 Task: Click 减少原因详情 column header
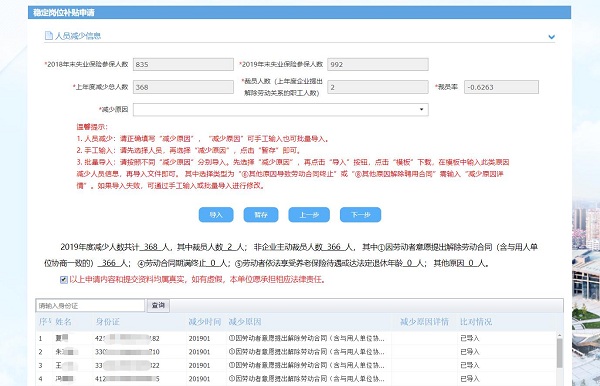424,322
